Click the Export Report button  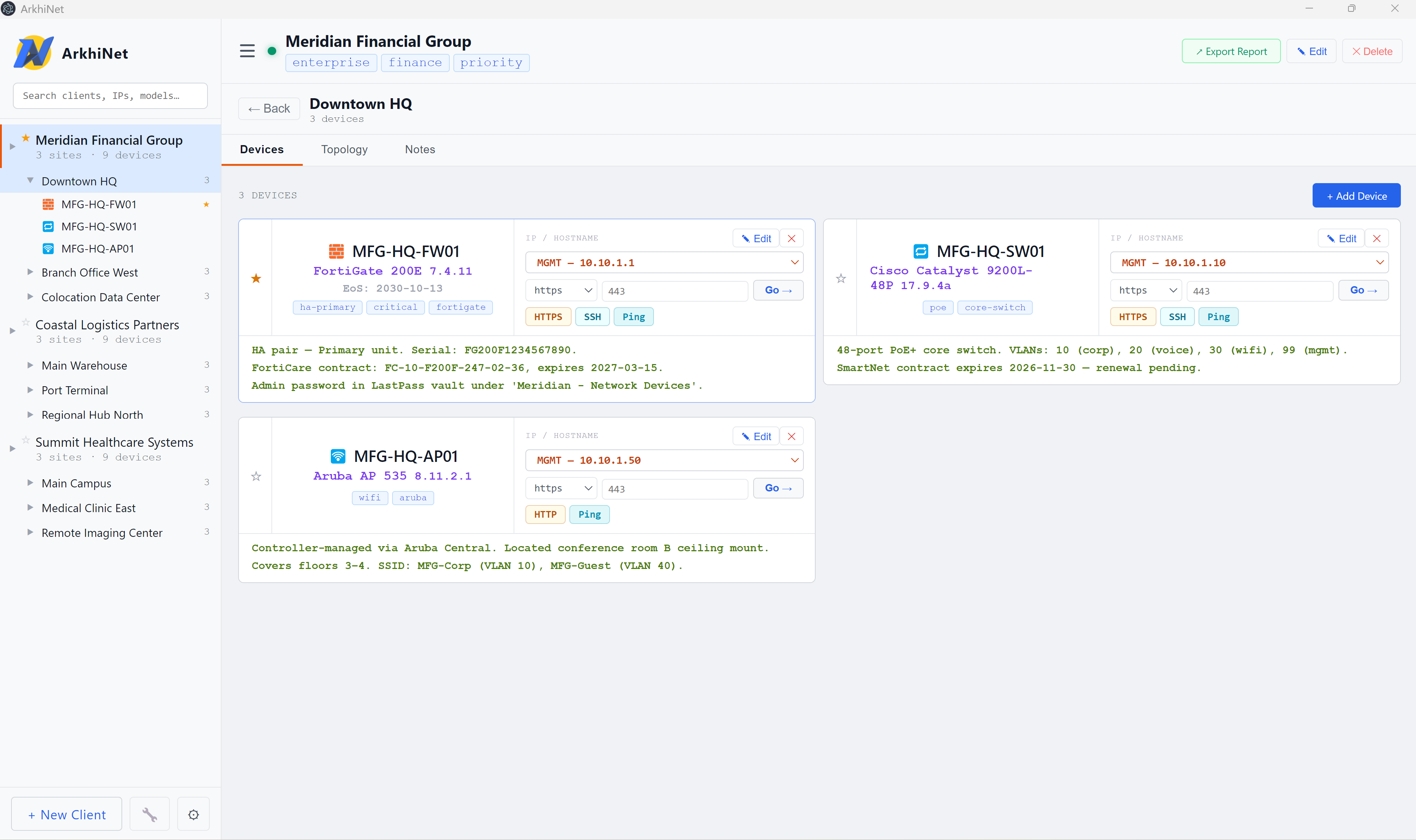[x=1230, y=52]
